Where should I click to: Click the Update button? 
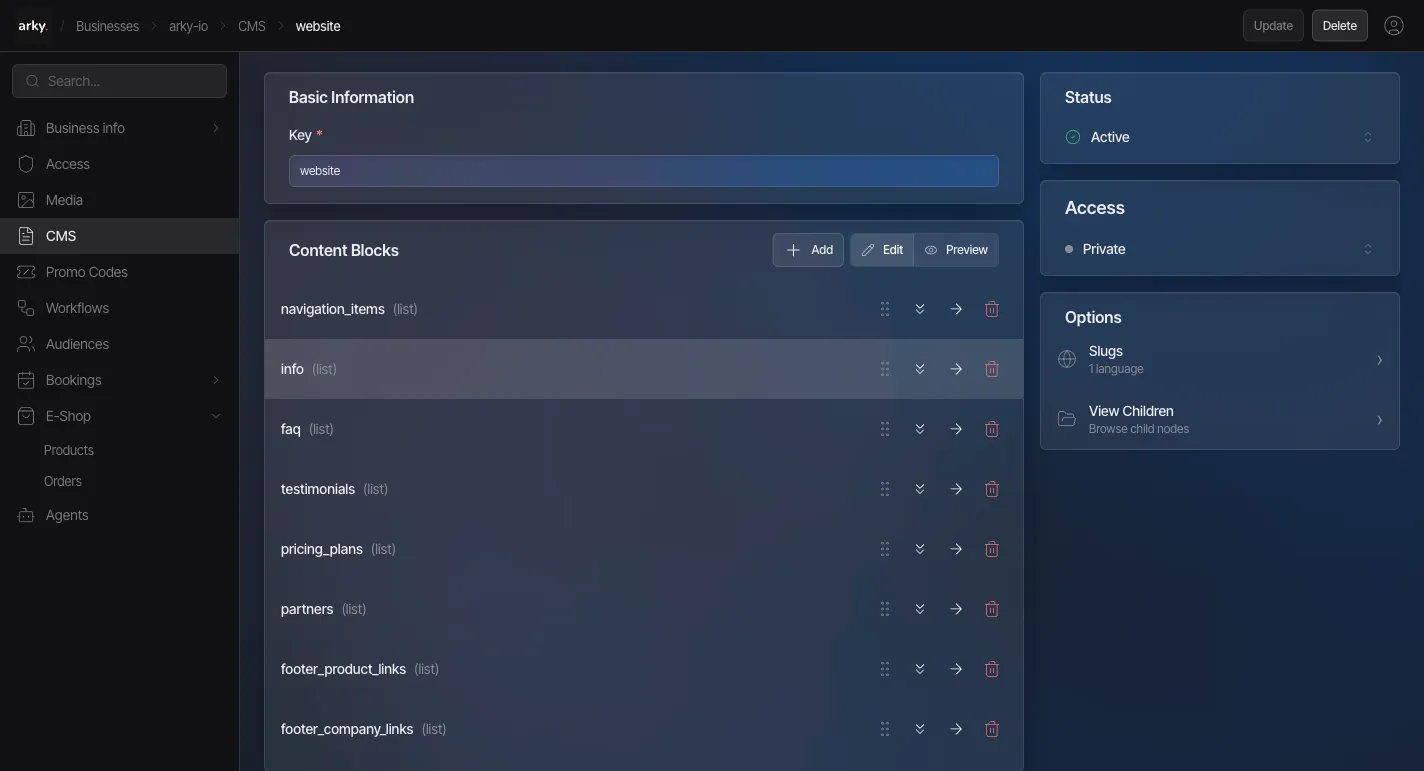point(1272,25)
